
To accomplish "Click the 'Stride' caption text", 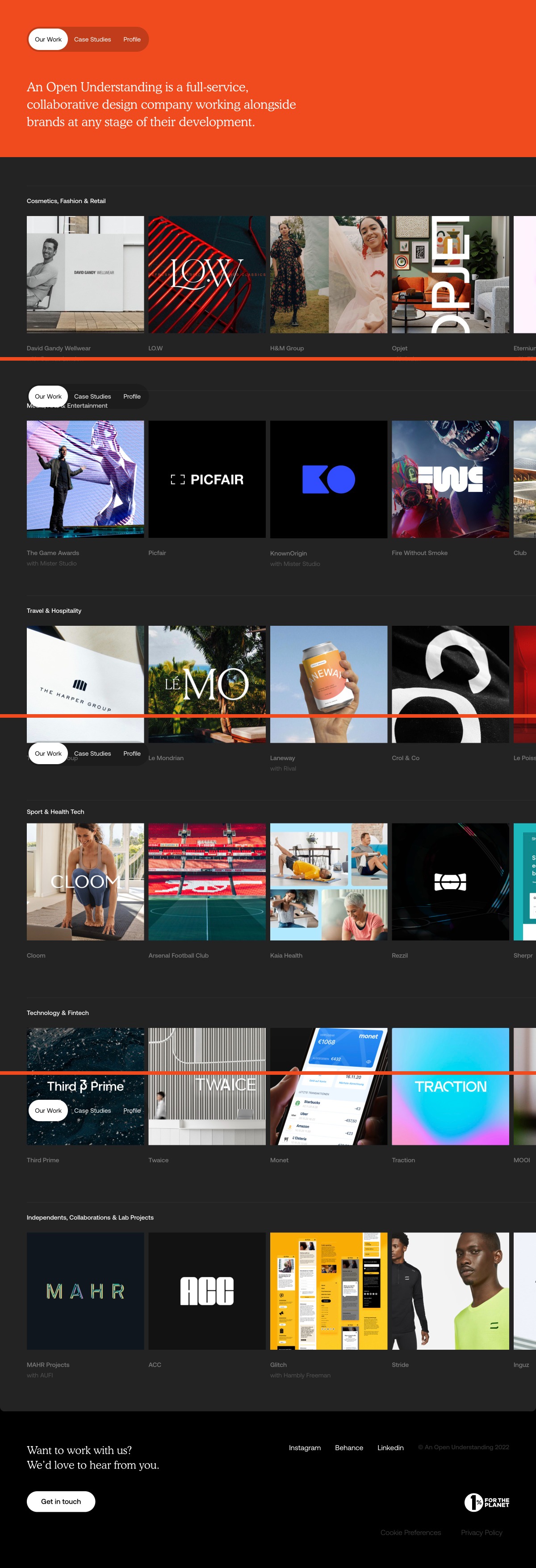I will 400,1365.
